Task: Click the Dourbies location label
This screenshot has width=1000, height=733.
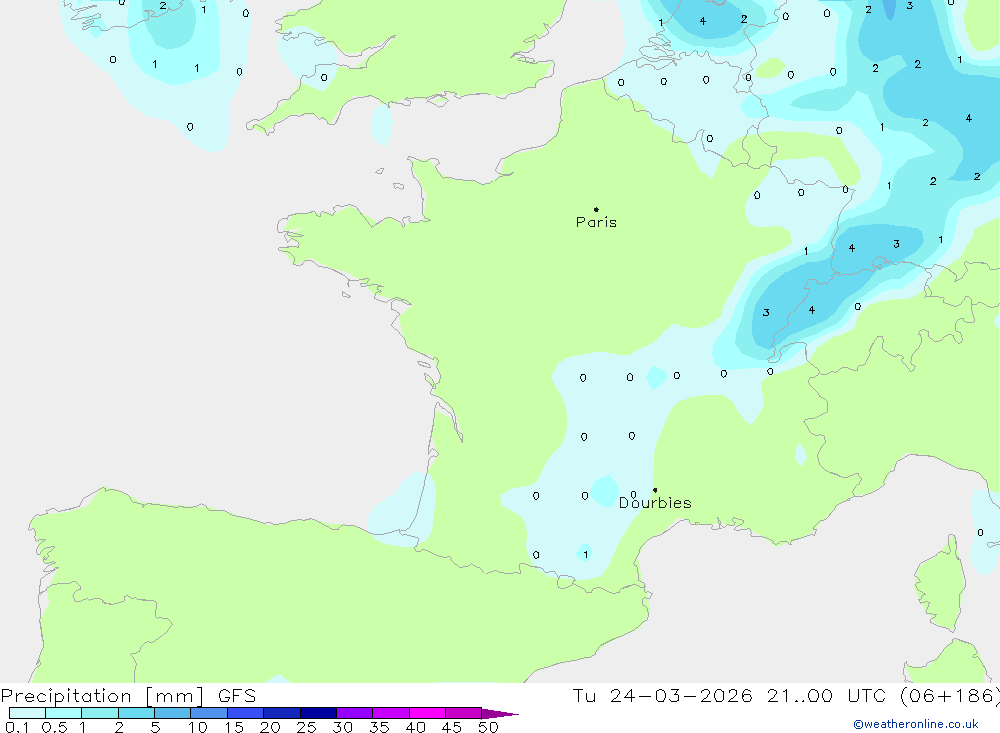Action: point(655,503)
